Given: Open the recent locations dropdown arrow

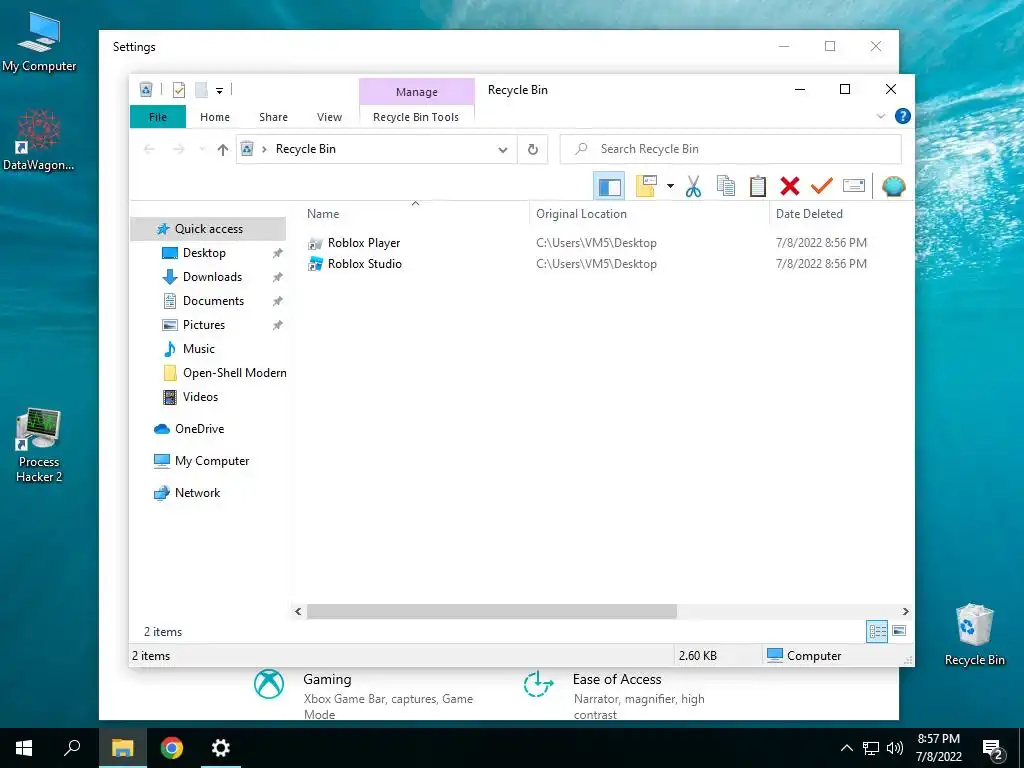Looking at the screenshot, I should coord(202,150).
